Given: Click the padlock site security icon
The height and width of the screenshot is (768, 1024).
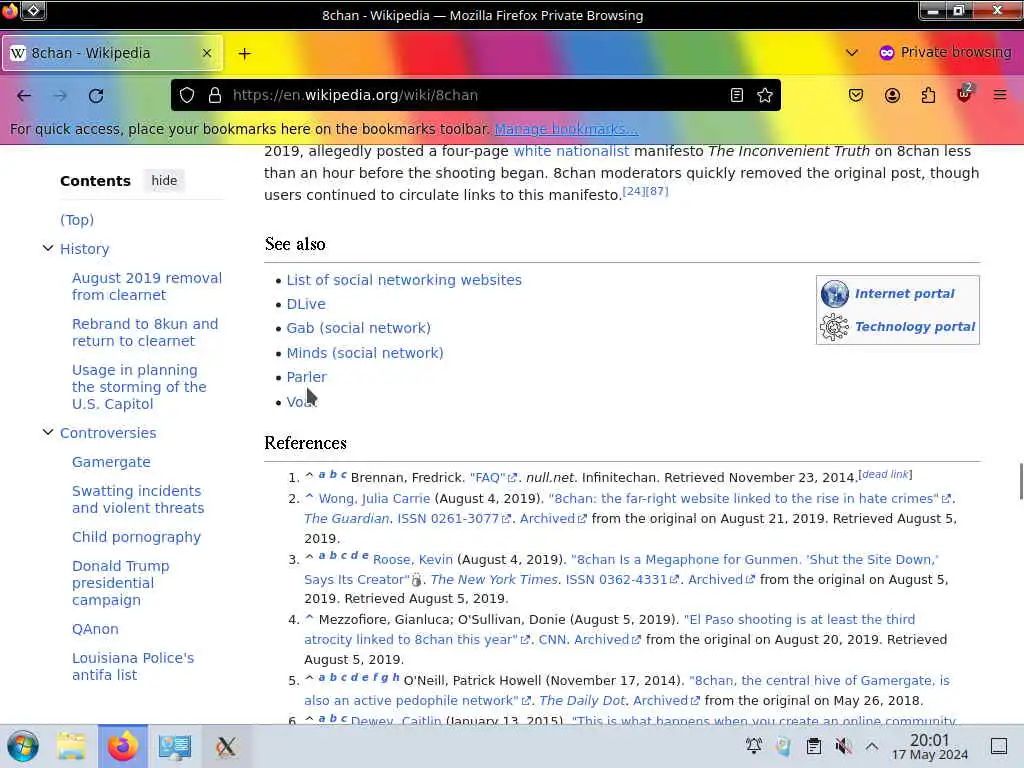Looking at the screenshot, I should click(214, 95).
